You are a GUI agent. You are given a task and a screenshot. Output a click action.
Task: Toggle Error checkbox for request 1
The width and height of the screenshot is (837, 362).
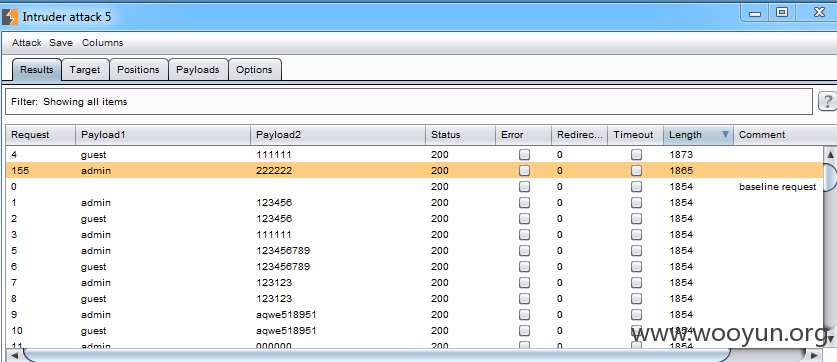point(525,203)
